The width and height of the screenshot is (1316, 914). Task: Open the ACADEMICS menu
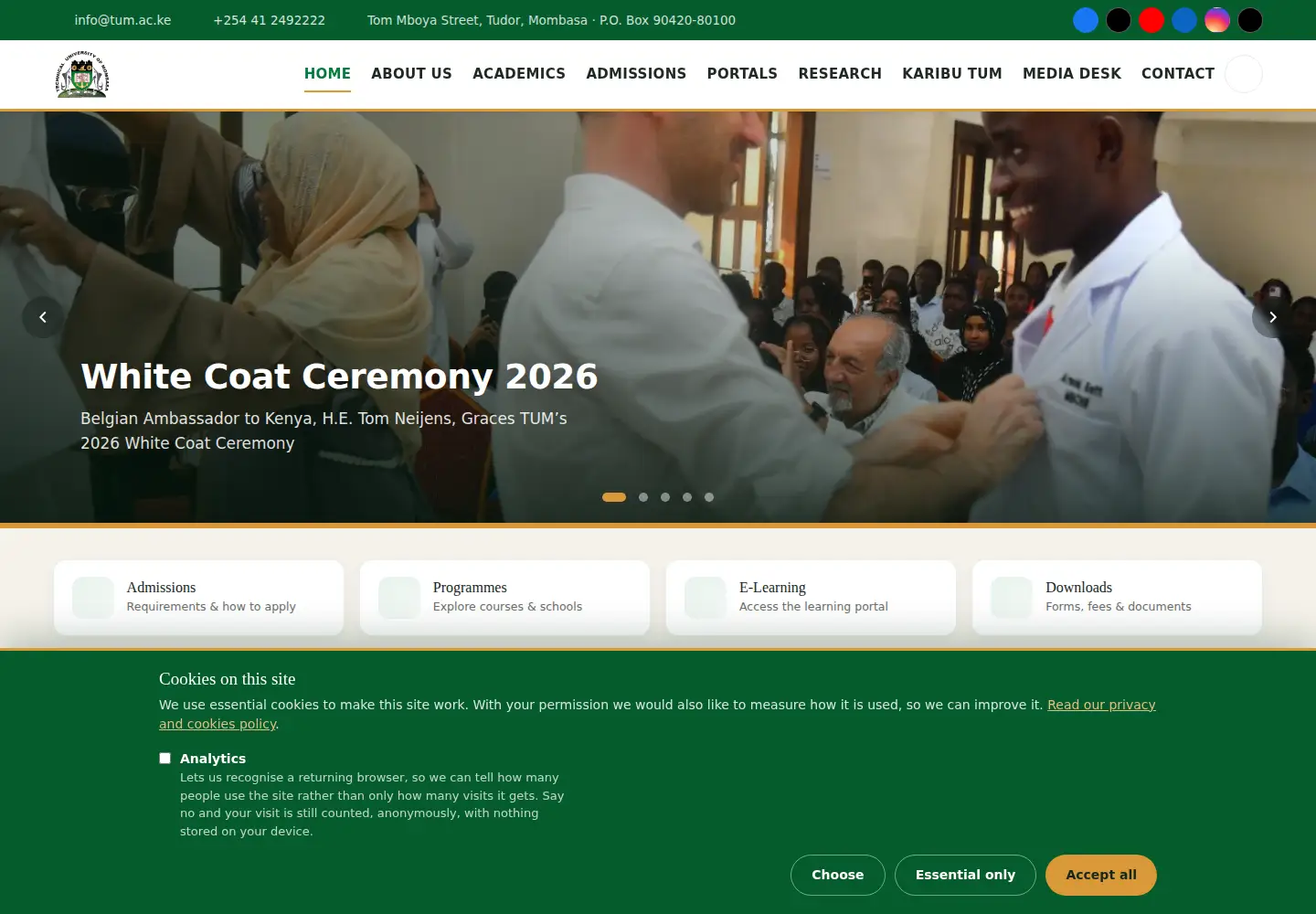519,74
